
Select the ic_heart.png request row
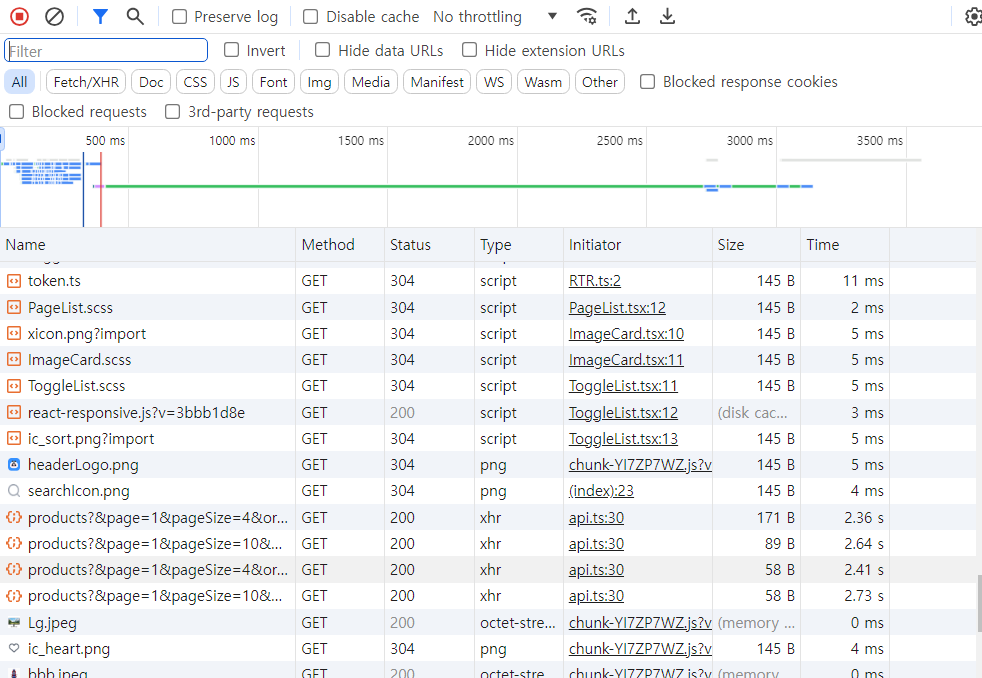pyautogui.click(x=488, y=649)
